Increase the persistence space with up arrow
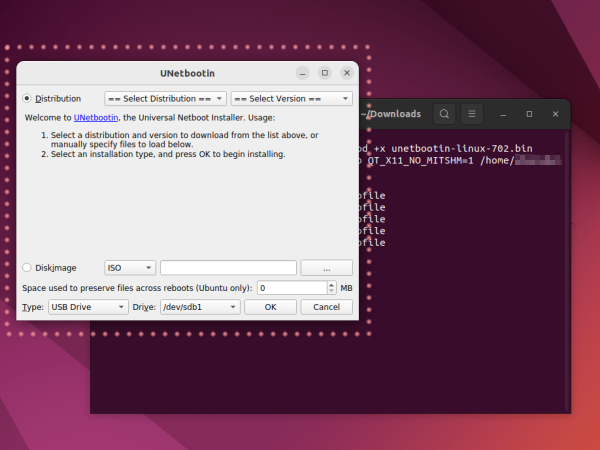 331,285
